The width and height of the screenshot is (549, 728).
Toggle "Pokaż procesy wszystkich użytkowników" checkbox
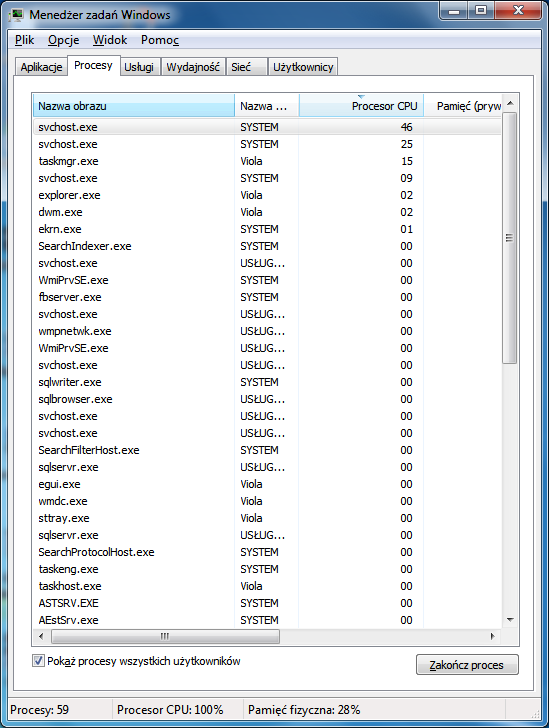pos(39,661)
